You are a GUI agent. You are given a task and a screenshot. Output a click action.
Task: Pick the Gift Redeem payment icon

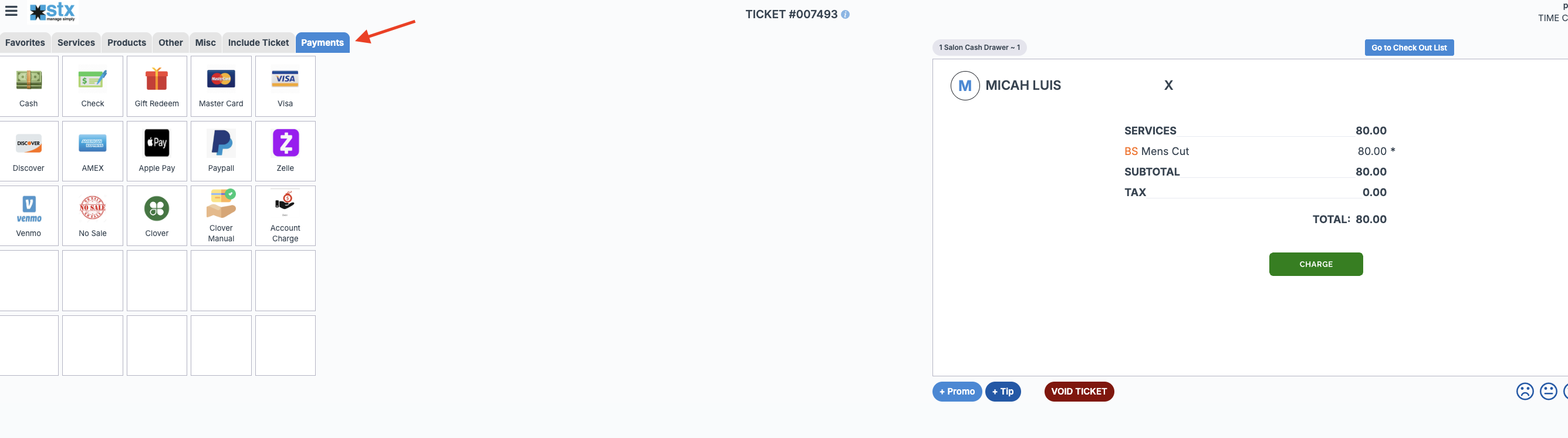click(157, 86)
